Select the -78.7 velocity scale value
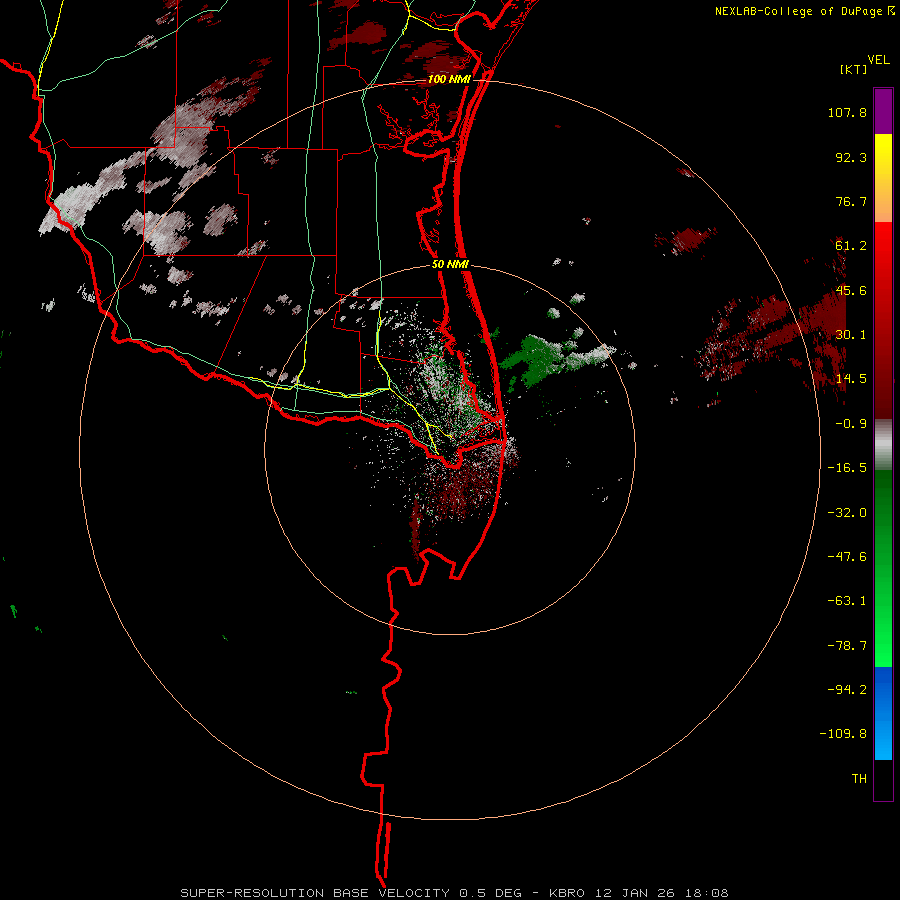 point(847,646)
